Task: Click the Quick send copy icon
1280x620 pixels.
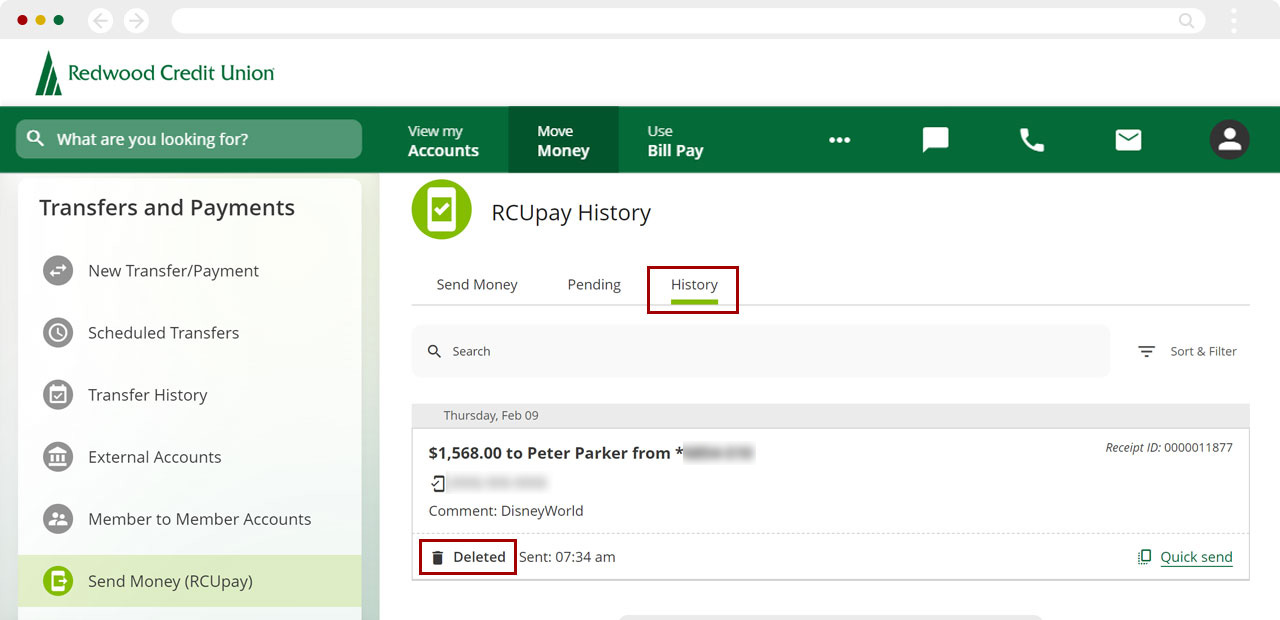Action: tap(1145, 557)
